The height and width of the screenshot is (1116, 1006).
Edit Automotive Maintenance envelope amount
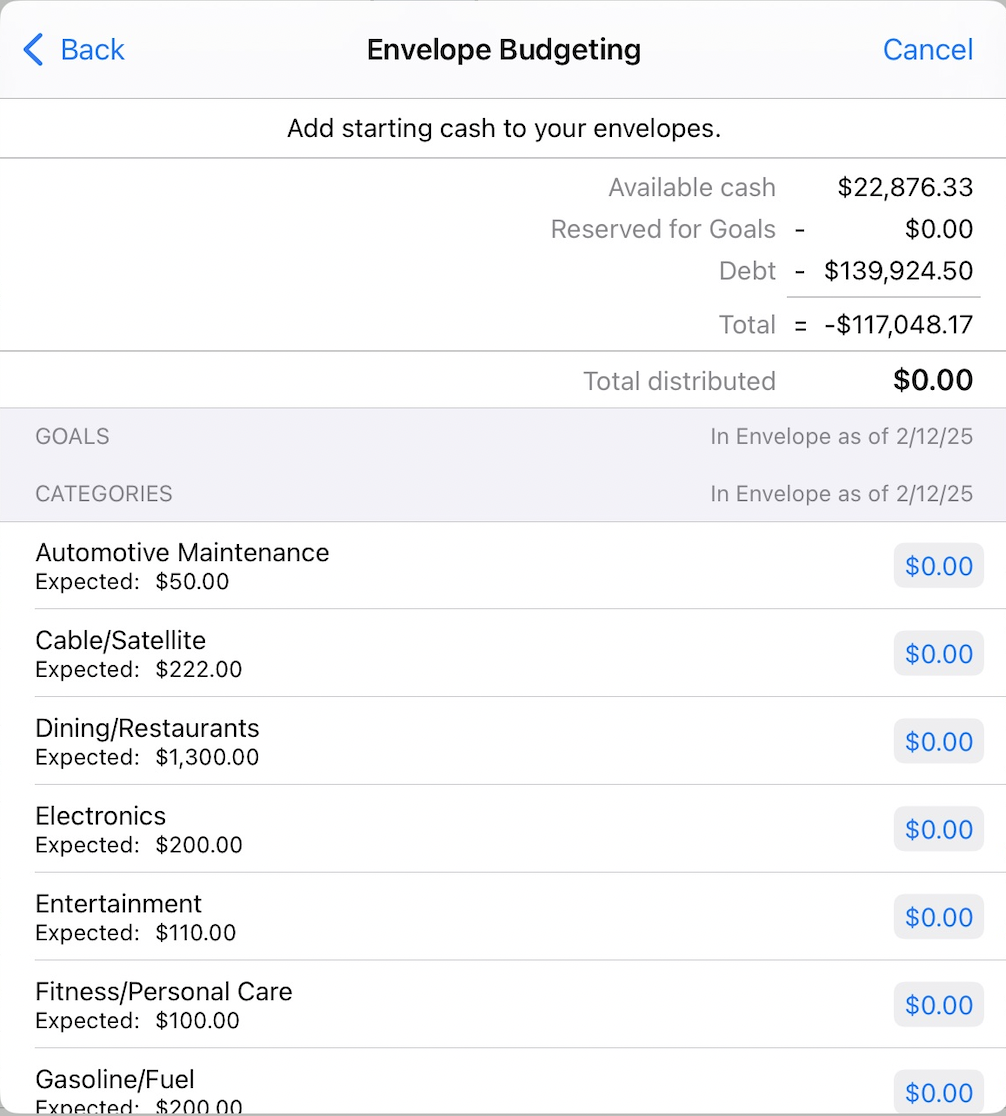pyautogui.click(x=938, y=566)
